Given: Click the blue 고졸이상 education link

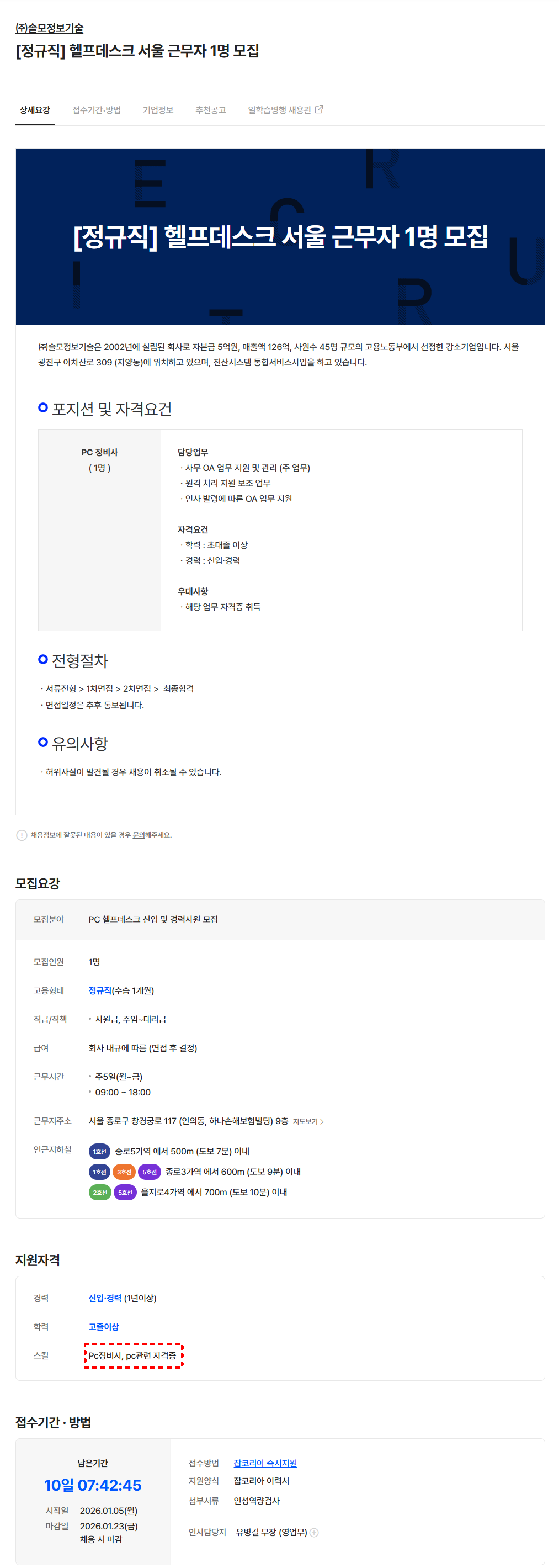Looking at the screenshot, I should (x=103, y=1327).
